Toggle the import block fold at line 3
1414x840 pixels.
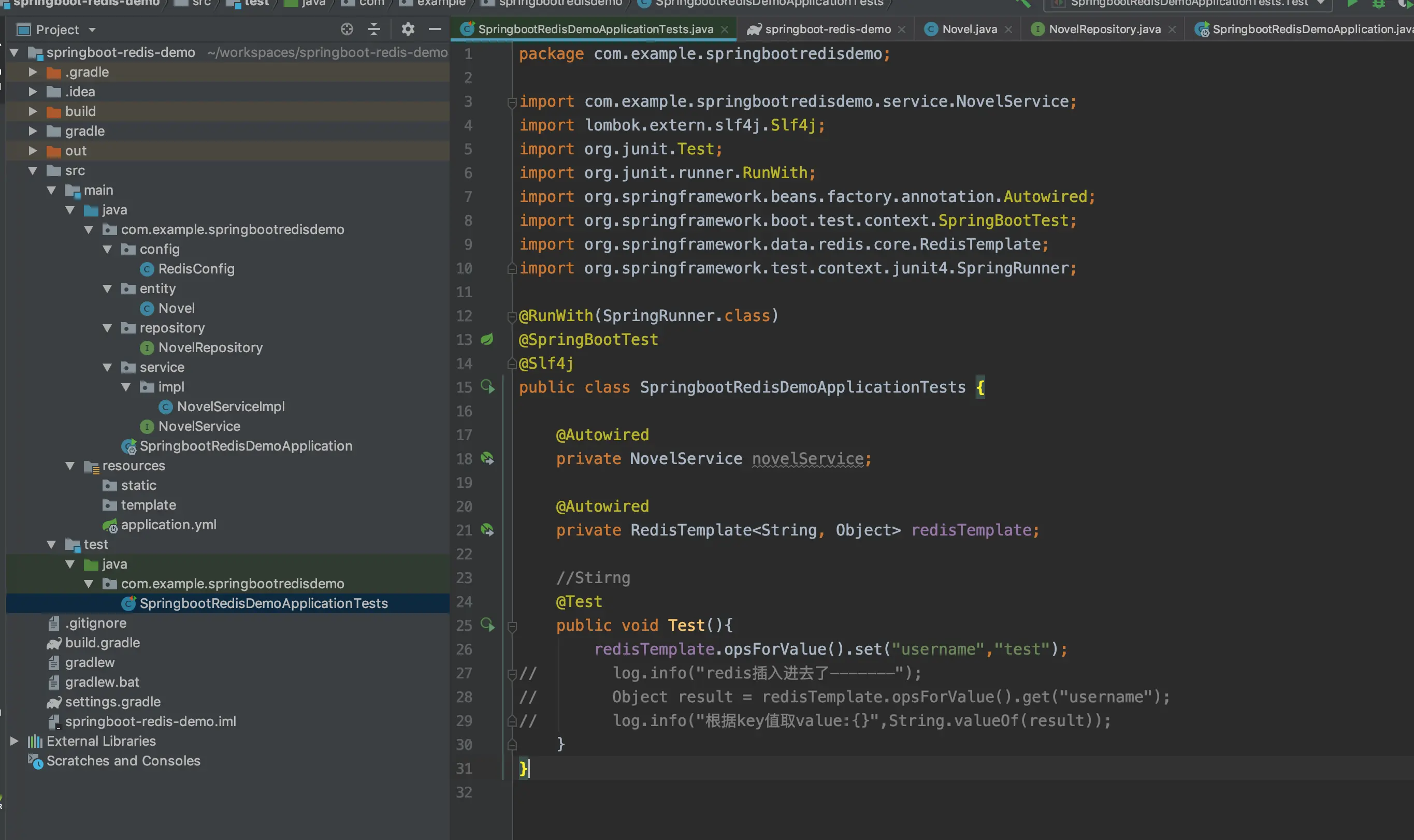[512, 102]
